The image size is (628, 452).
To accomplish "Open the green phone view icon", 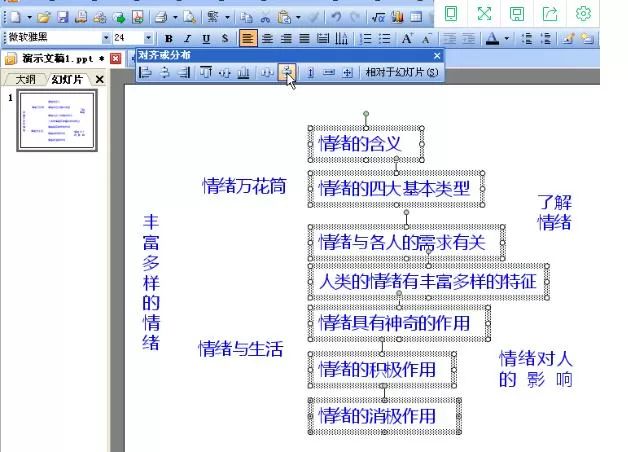I will (x=451, y=14).
